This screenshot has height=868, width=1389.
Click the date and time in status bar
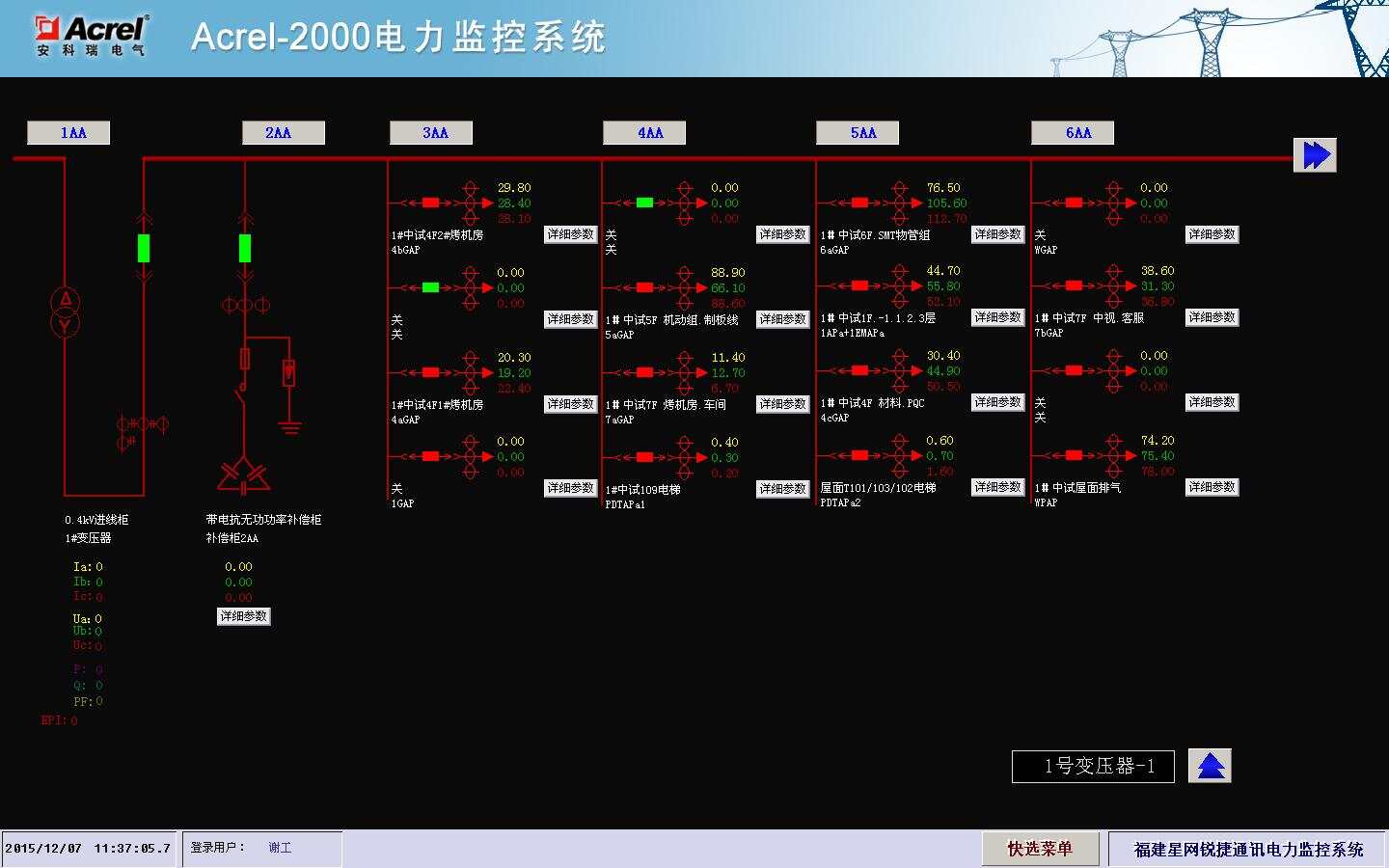click(x=88, y=849)
